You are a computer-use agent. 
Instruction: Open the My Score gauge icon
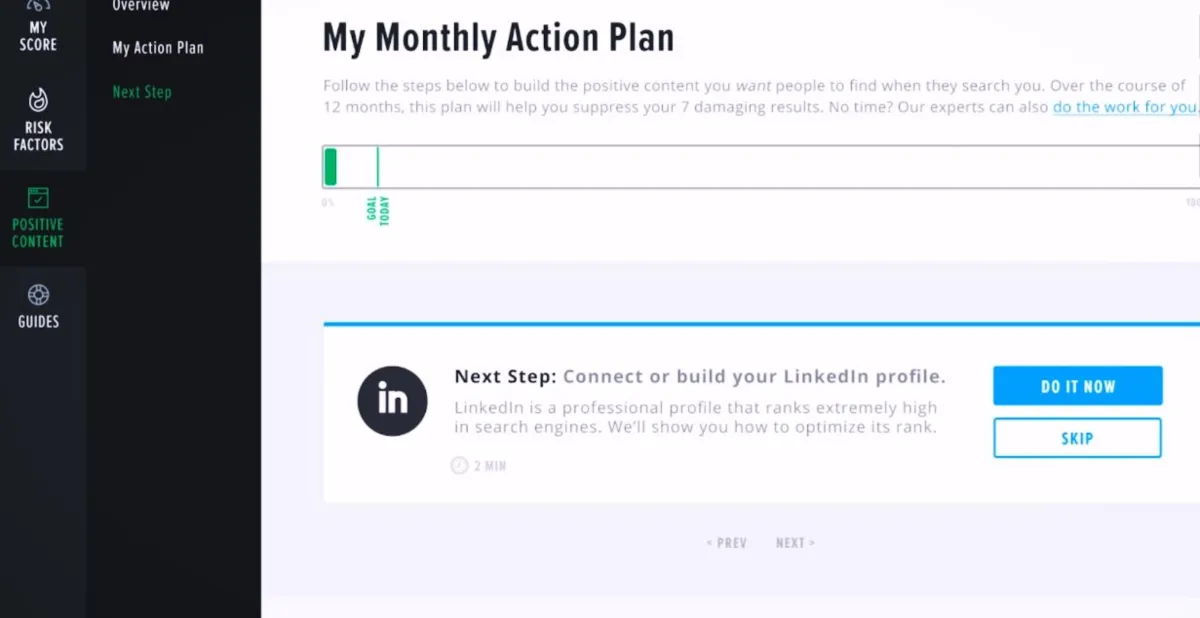pyautogui.click(x=38, y=5)
